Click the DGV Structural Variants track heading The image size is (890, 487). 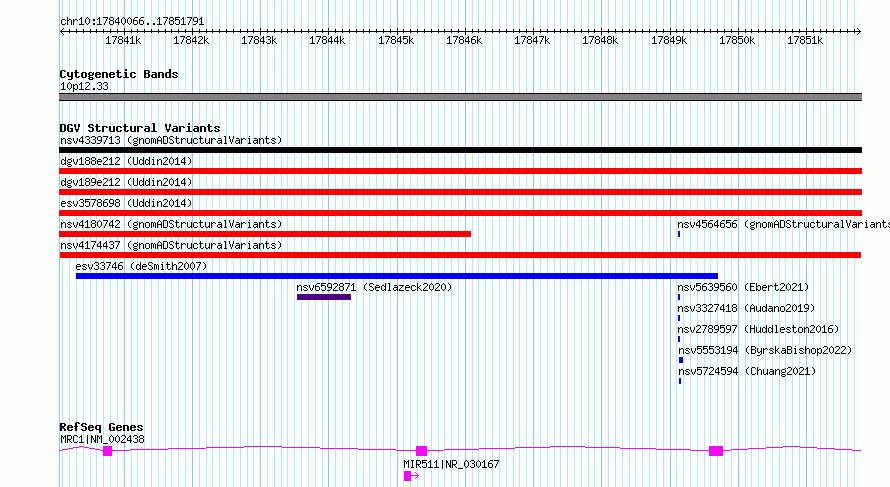tap(140, 128)
